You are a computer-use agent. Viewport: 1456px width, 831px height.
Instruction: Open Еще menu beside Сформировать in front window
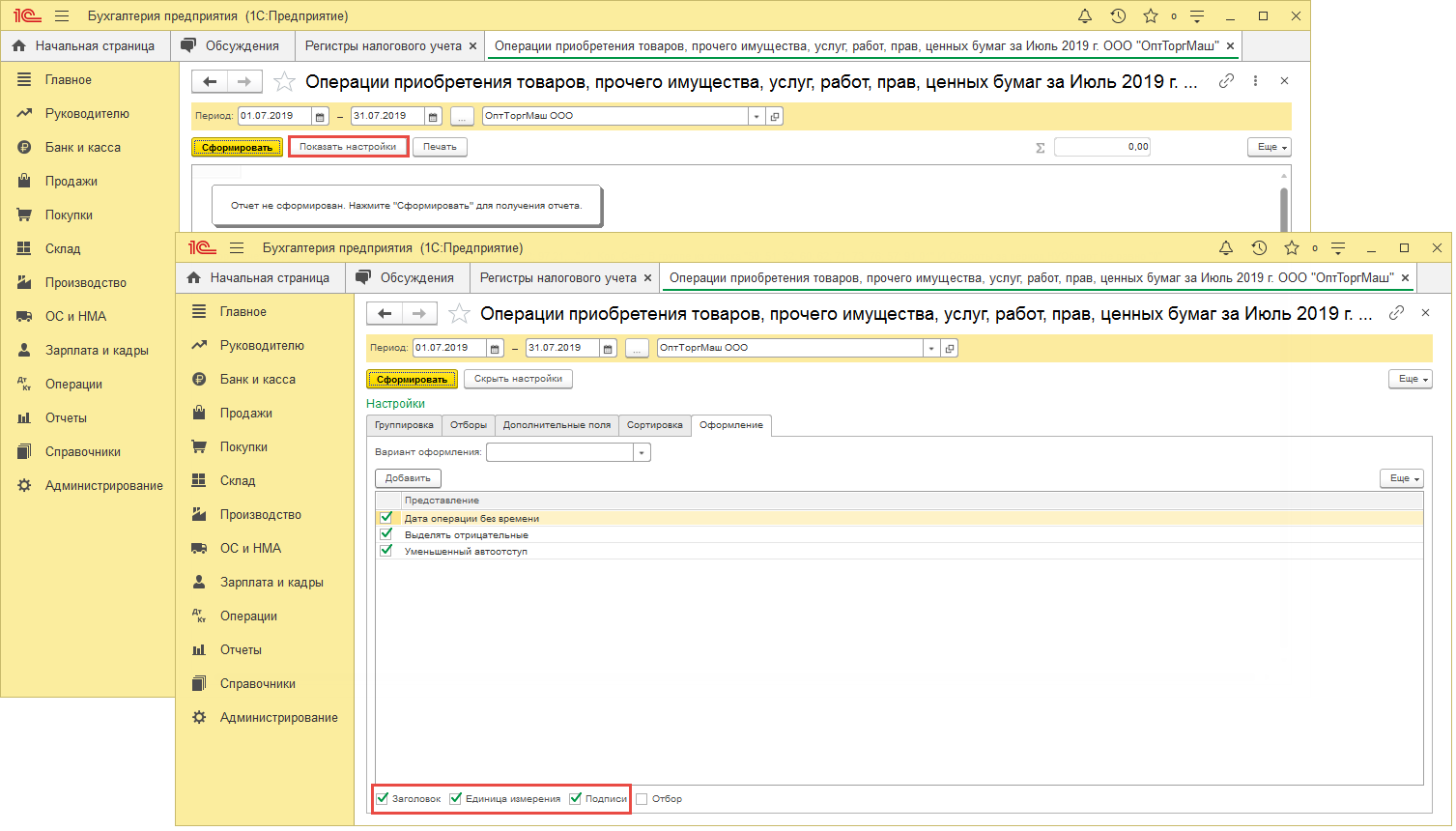click(1411, 379)
